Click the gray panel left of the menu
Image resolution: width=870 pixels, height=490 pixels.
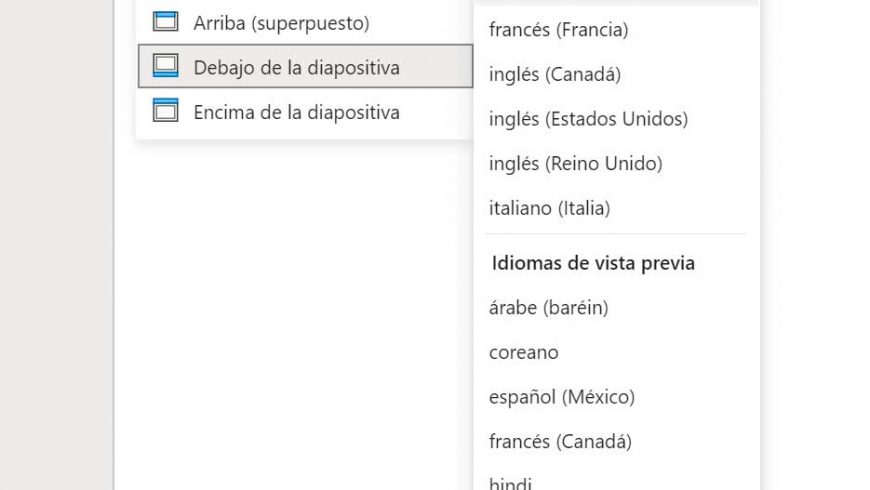[x=57, y=245]
